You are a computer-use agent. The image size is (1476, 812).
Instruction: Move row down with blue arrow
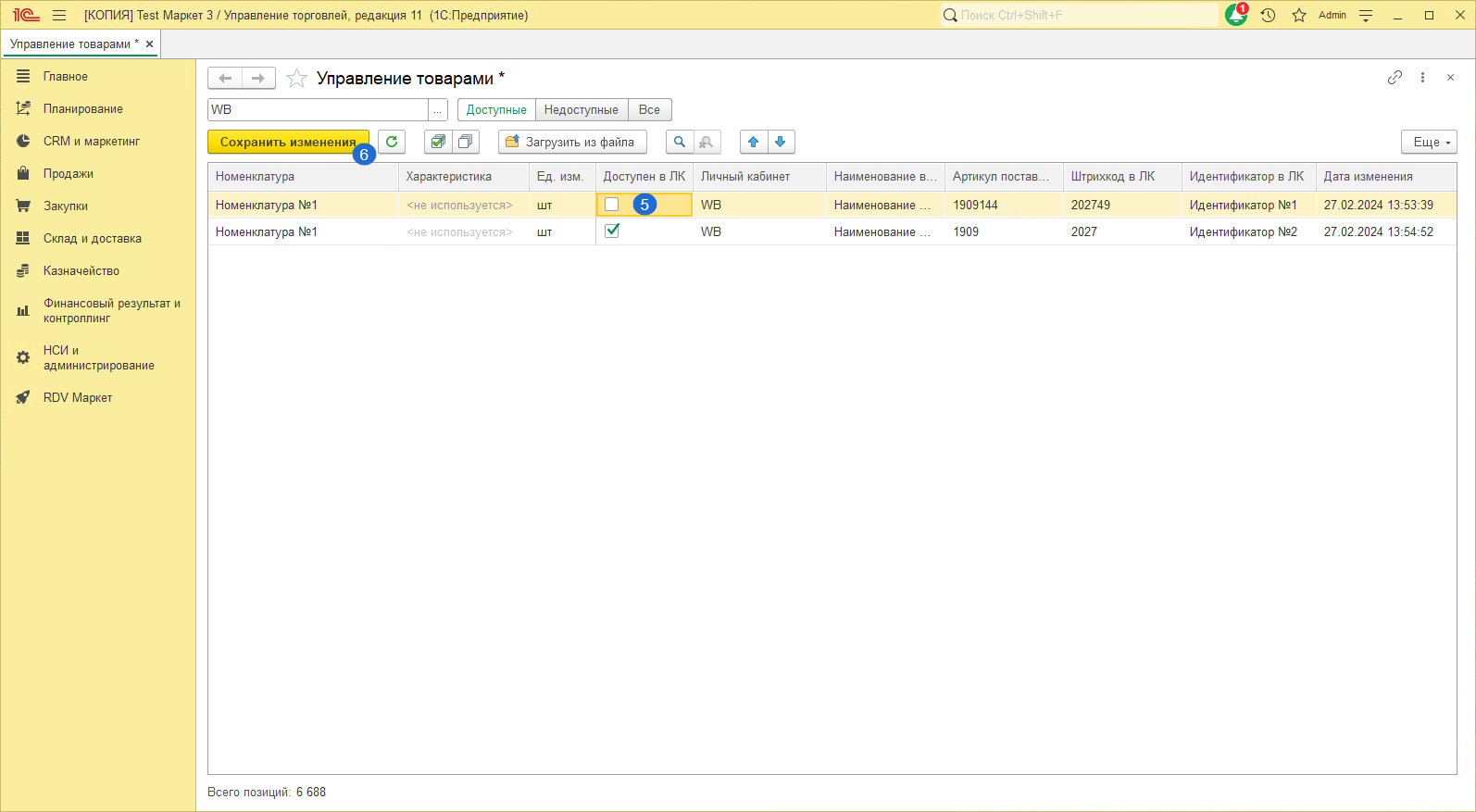[781, 142]
